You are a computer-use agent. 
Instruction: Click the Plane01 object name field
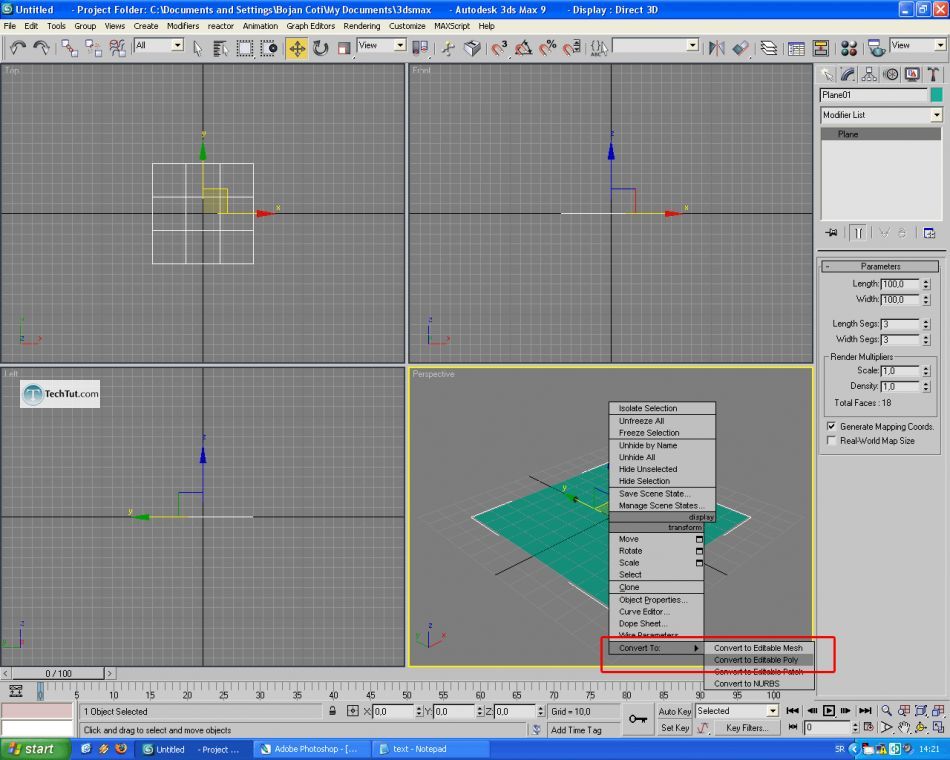pyautogui.click(x=873, y=95)
